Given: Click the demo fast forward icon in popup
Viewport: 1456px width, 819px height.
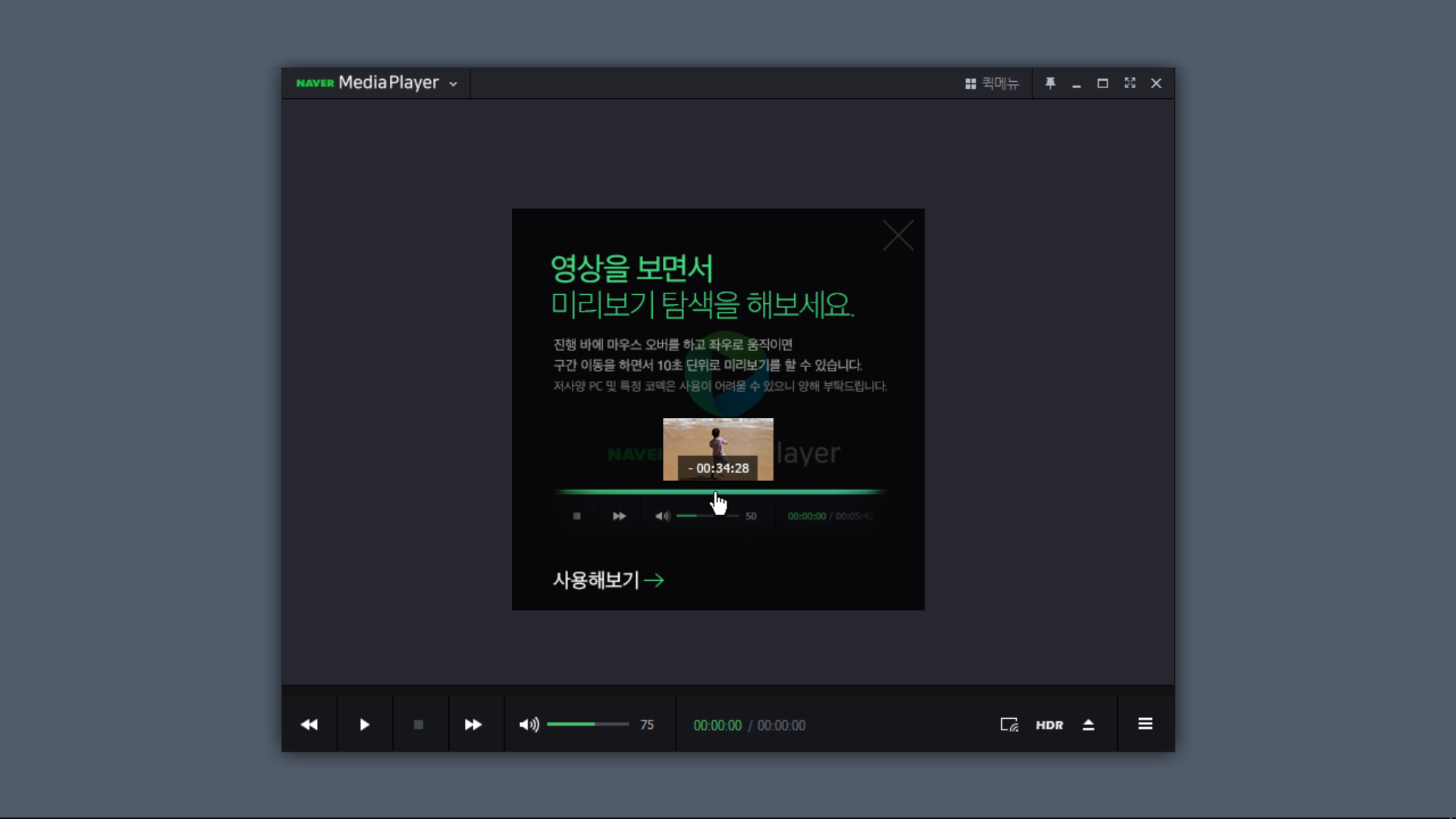Looking at the screenshot, I should pos(619,516).
